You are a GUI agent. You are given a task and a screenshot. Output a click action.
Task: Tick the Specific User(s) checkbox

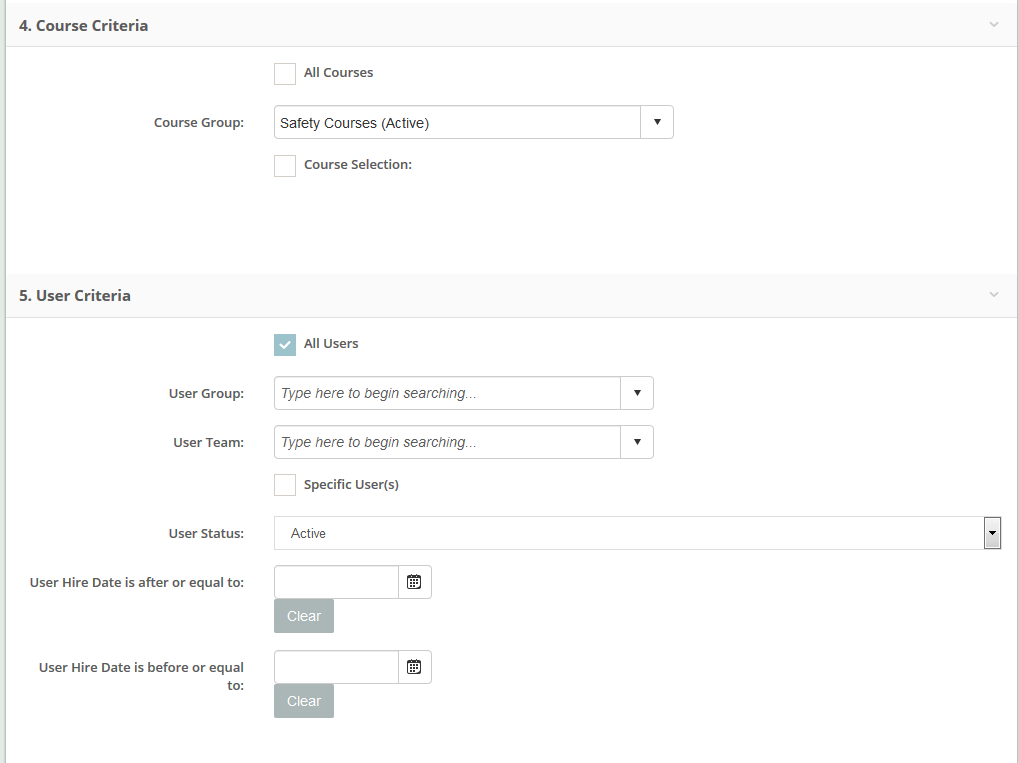coord(285,485)
